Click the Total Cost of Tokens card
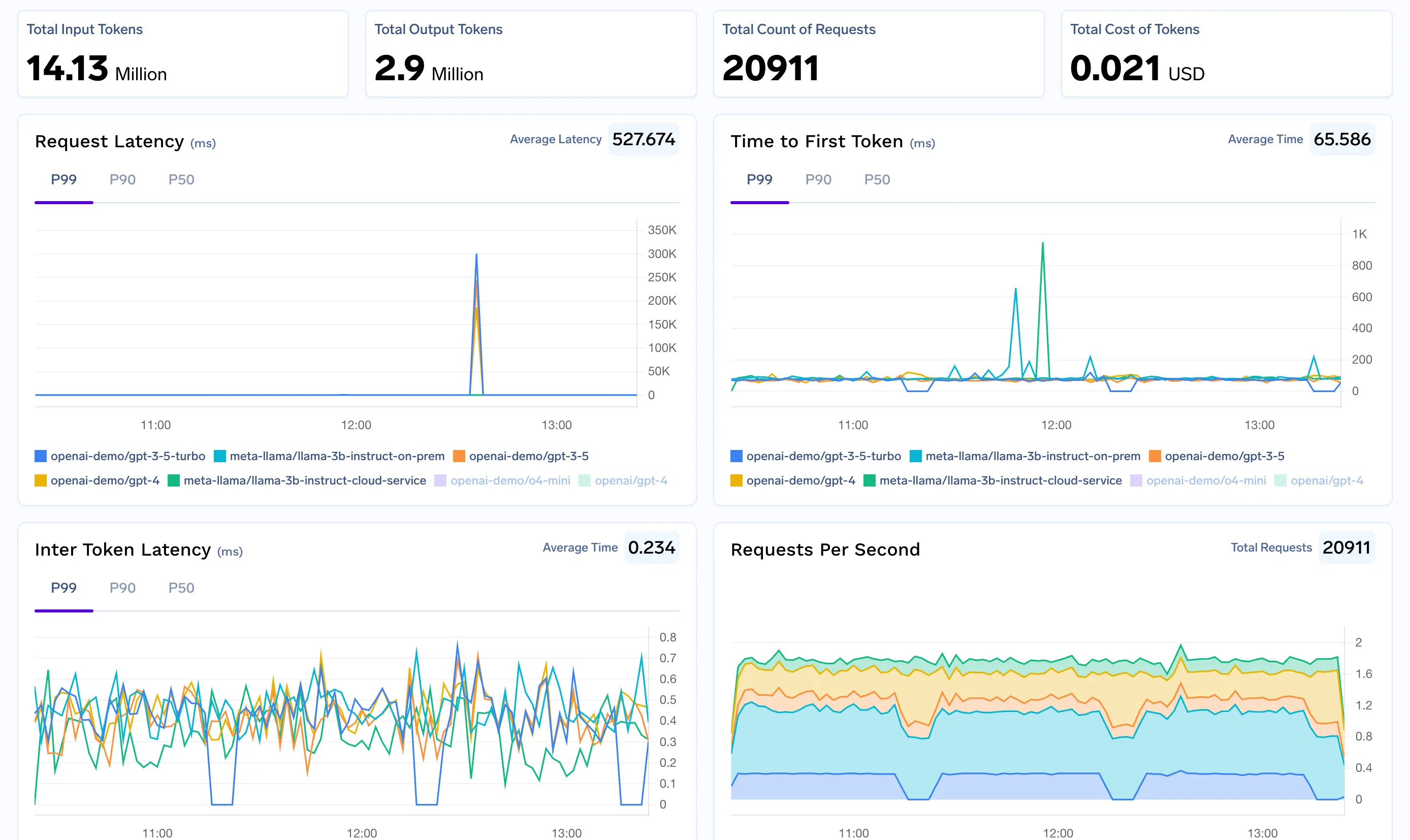This screenshot has height=840, width=1410. 1226,54
